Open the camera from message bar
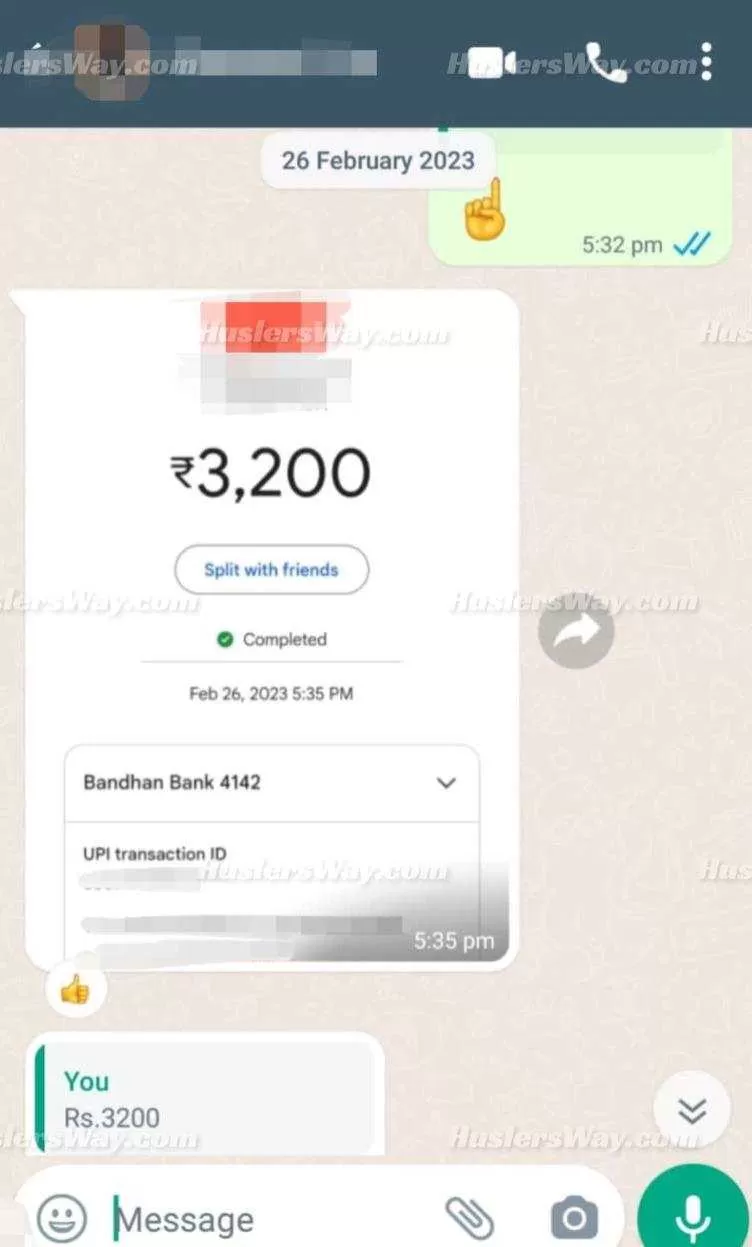Image resolution: width=752 pixels, height=1247 pixels. [x=574, y=1218]
